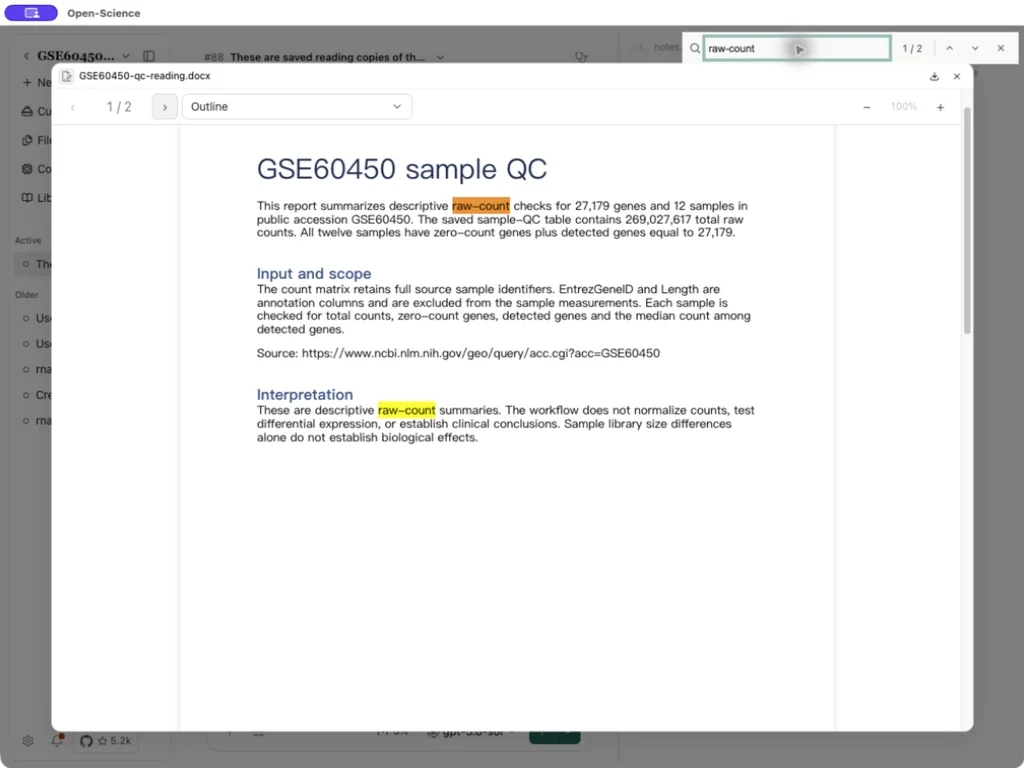Viewport: 1024px width, 768px height.
Task: Click the Active section label in sidebar
Action: coord(28,240)
